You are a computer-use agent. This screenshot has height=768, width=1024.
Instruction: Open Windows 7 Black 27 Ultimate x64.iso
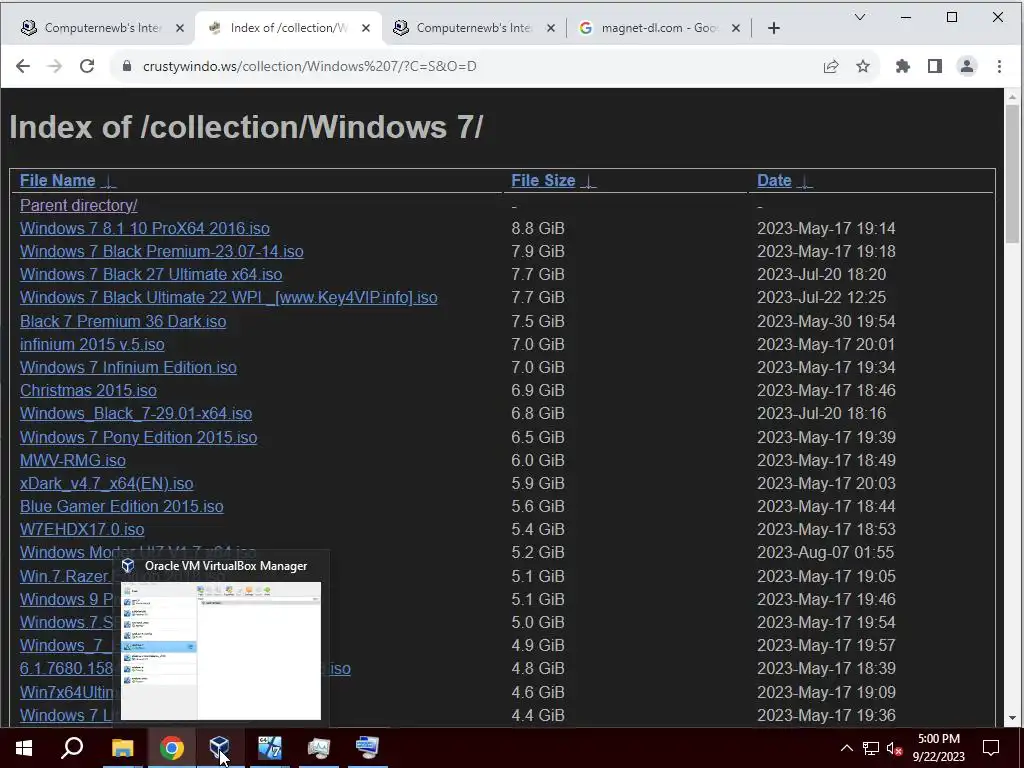point(151,274)
